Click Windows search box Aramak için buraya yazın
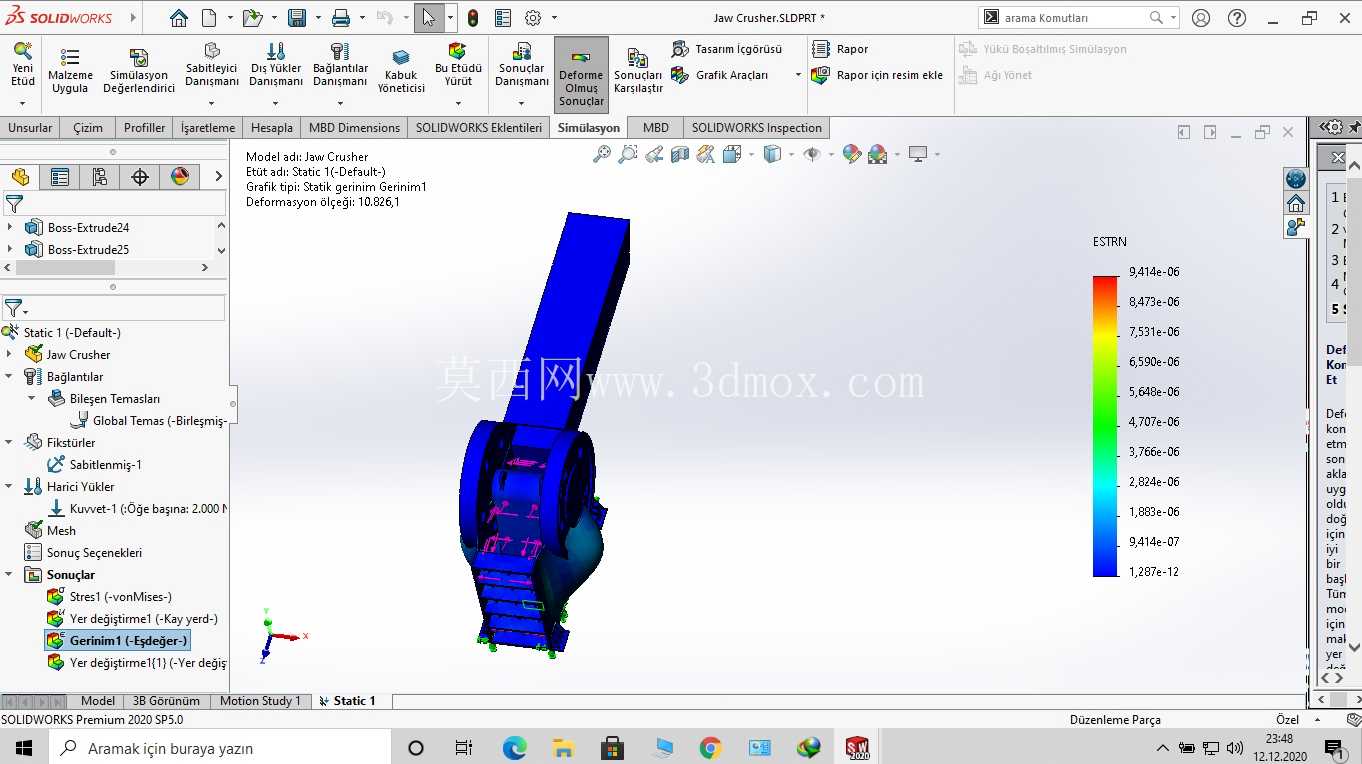Image resolution: width=1362 pixels, height=764 pixels. [219, 748]
